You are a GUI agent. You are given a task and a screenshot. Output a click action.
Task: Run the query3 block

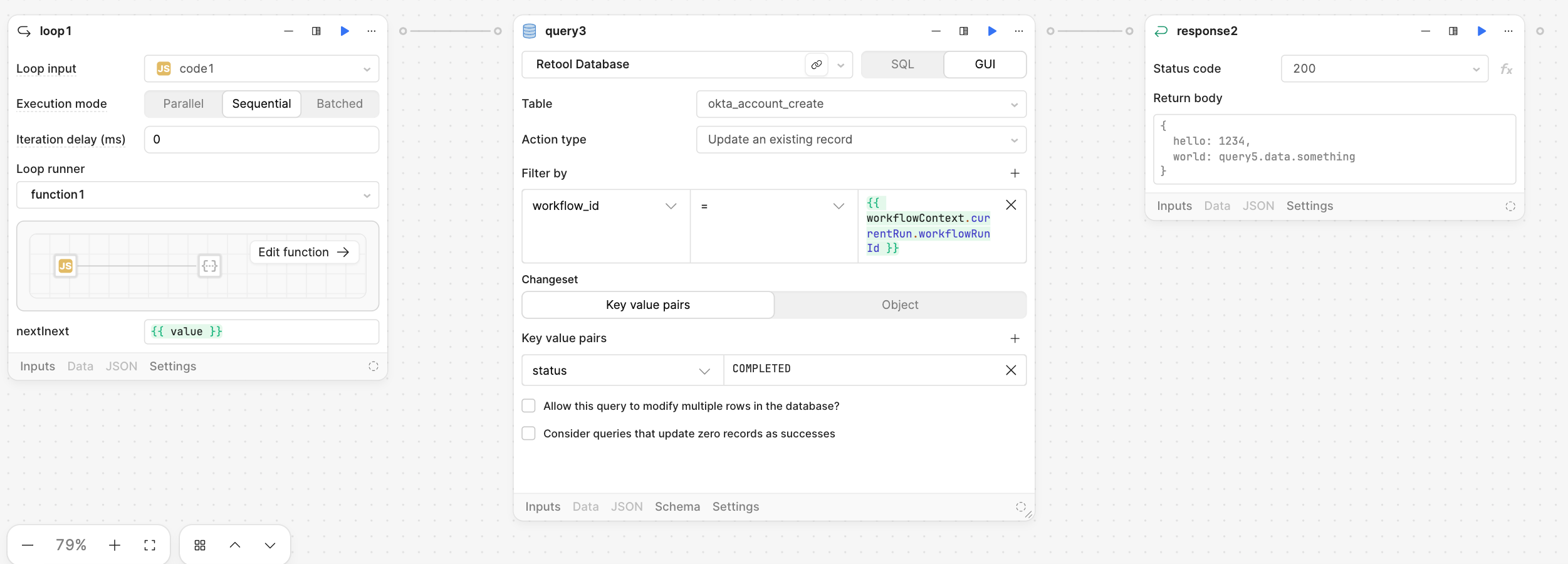pos(991,31)
